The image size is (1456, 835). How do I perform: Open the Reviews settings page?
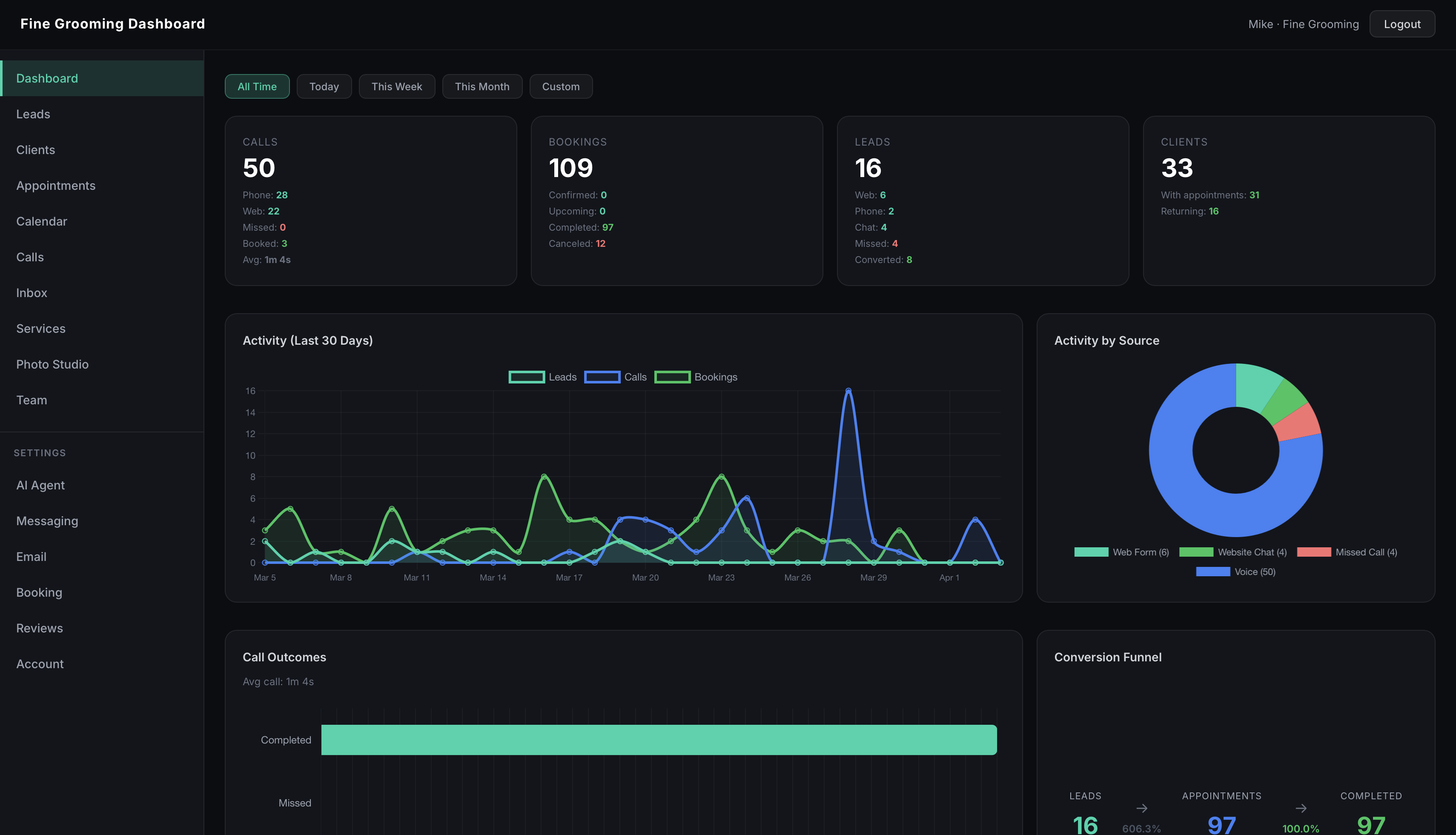click(x=39, y=628)
